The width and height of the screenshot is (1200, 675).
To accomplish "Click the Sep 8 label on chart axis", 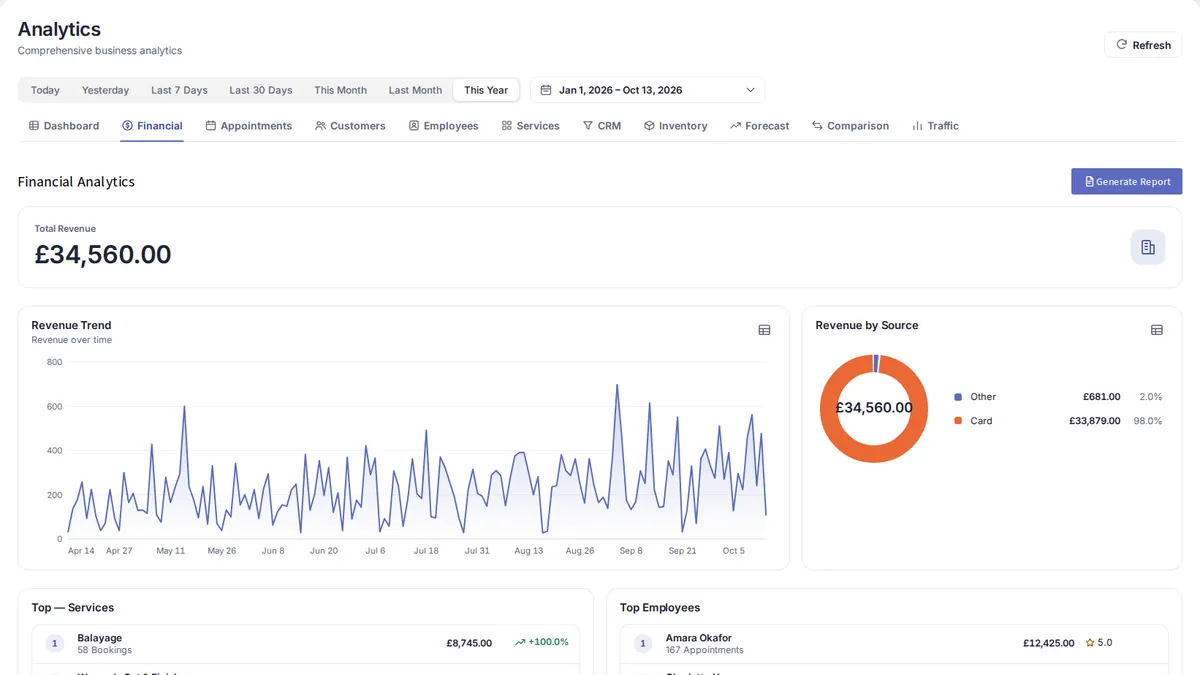I will pos(631,551).
